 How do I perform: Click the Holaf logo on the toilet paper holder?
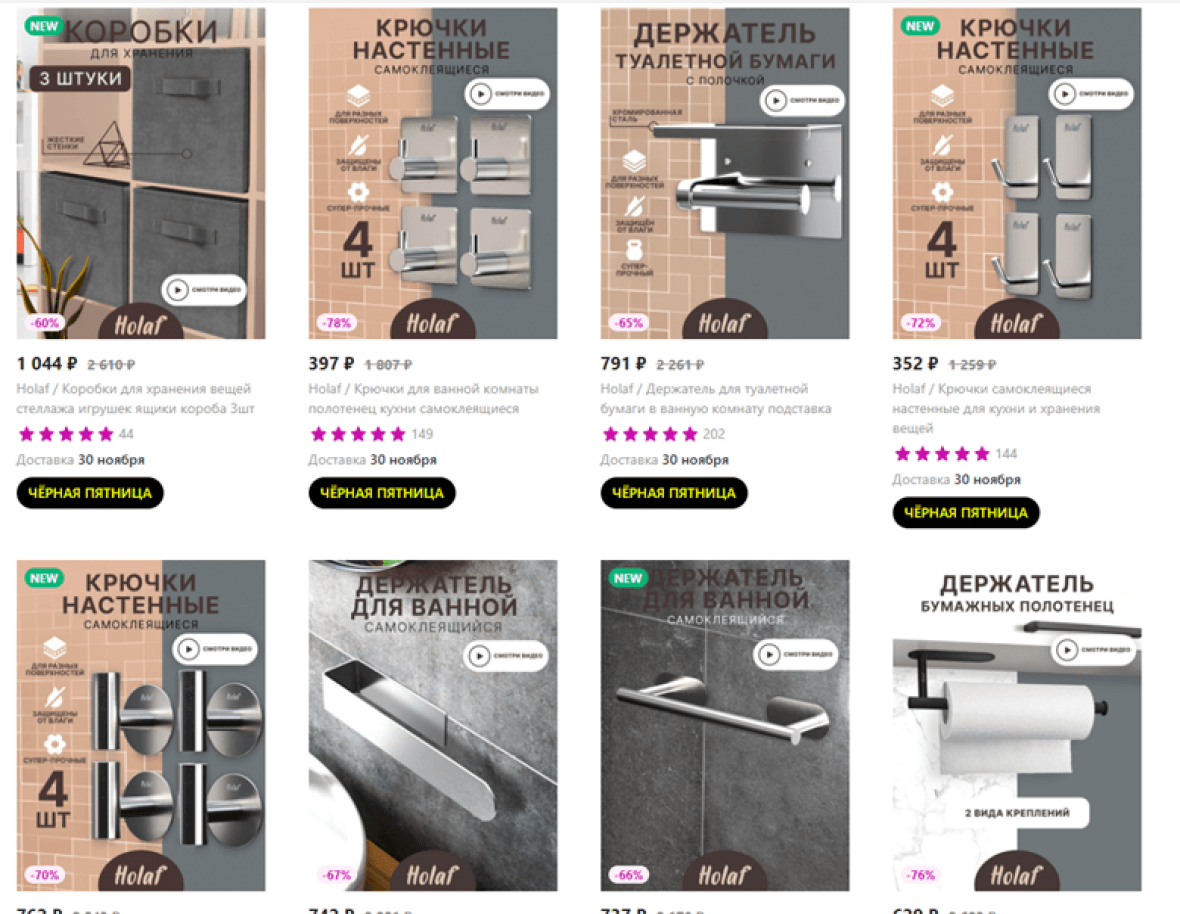[x=724, y=322]
